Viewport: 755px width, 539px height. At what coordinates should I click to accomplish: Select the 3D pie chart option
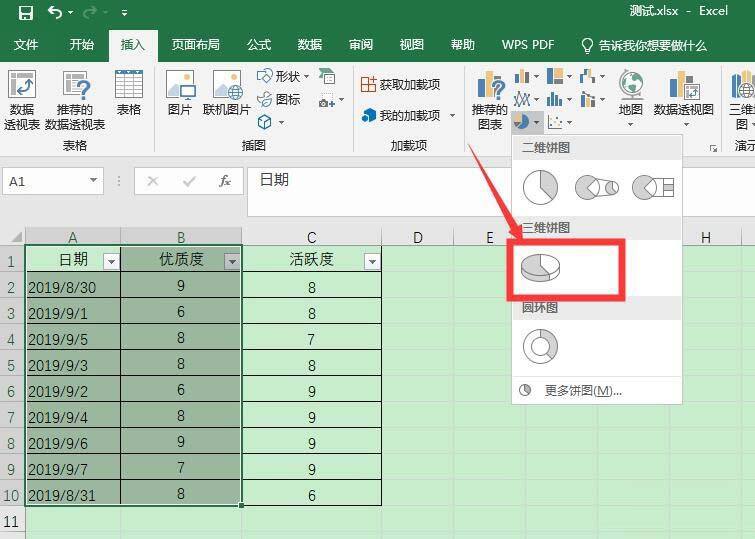(x=541, y=268)
